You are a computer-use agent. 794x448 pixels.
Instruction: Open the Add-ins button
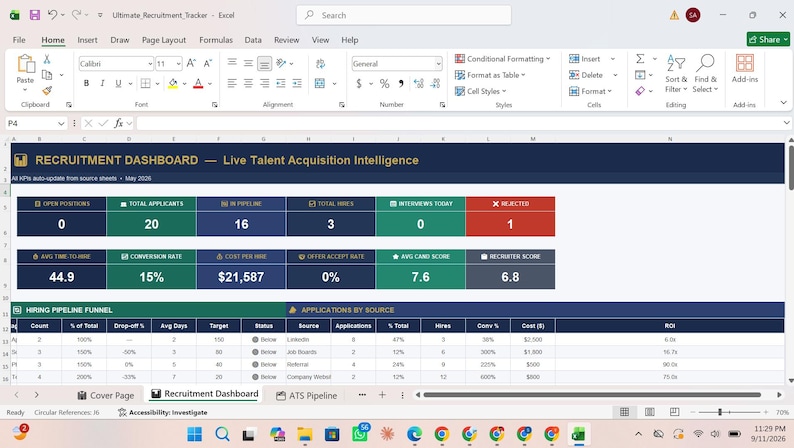coord(745,68)
